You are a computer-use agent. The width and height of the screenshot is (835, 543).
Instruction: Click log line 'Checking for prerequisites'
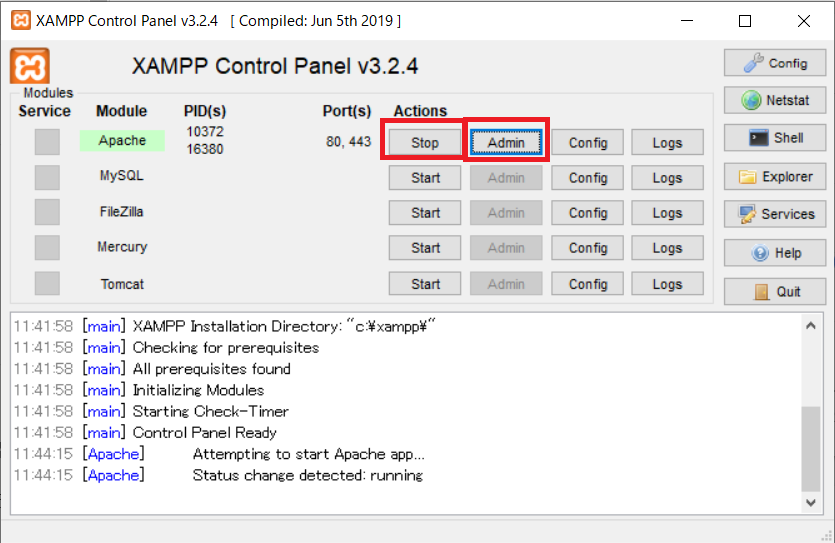click(226, 347)
